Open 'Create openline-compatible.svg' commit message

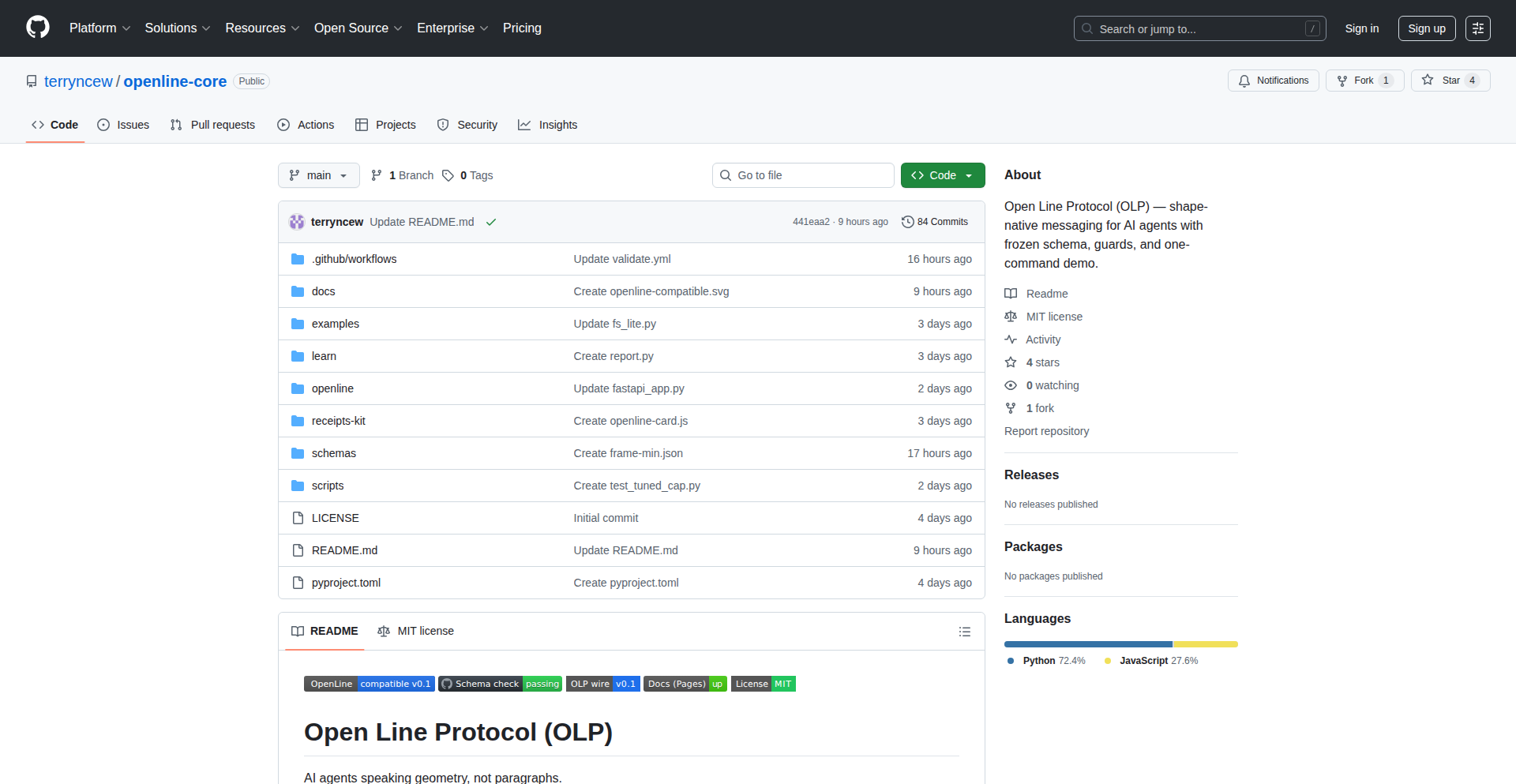(x=651, y=291)
